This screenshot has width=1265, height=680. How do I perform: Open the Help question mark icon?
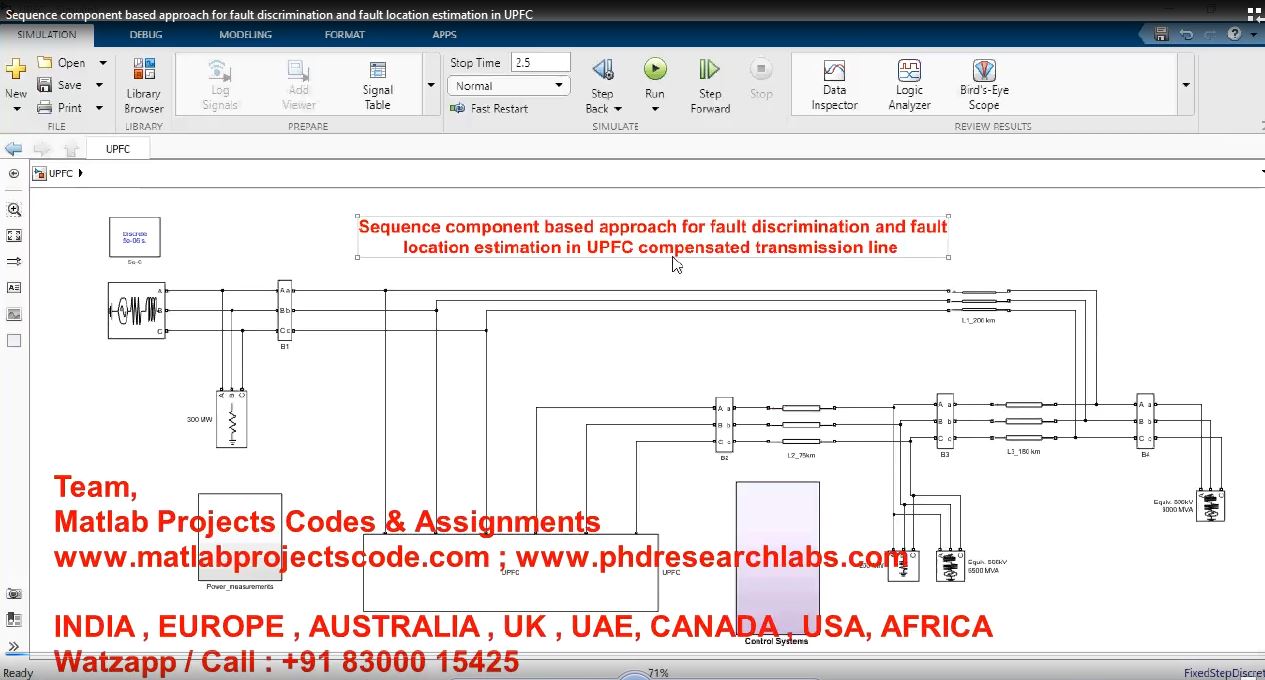1235,34
